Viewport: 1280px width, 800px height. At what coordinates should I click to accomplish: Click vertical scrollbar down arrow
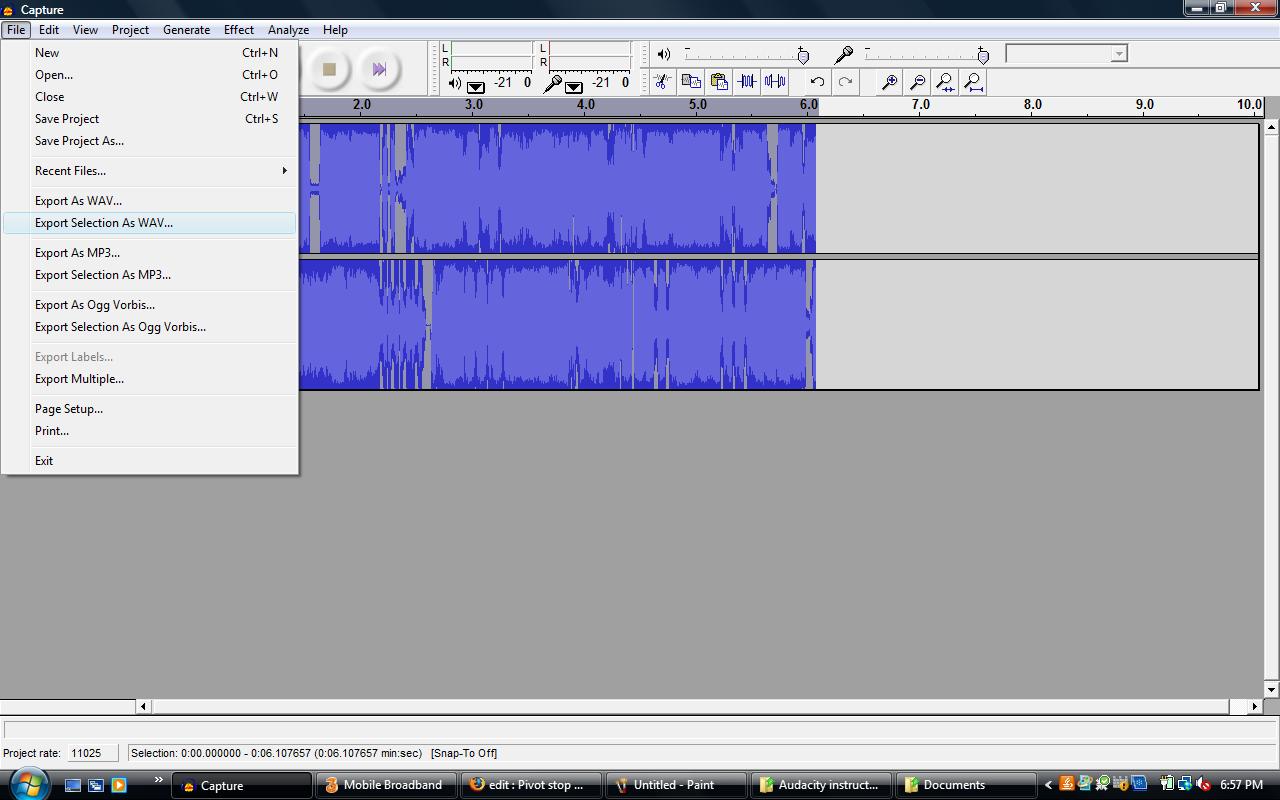click(1271, 690)
